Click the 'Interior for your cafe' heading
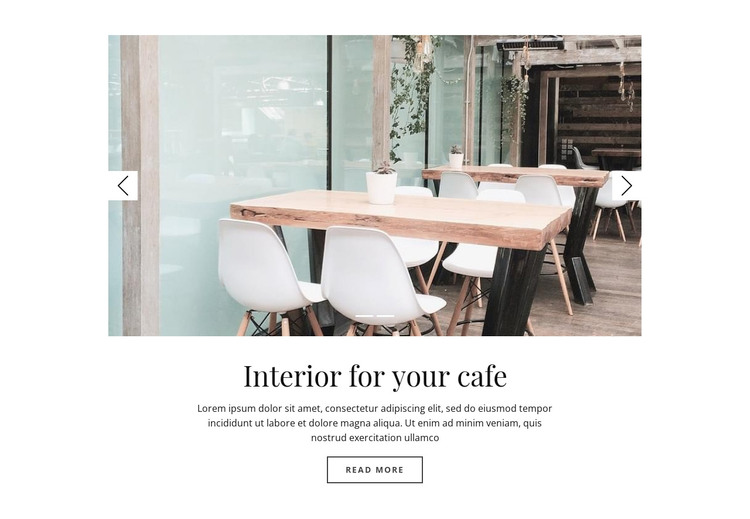 375,376
